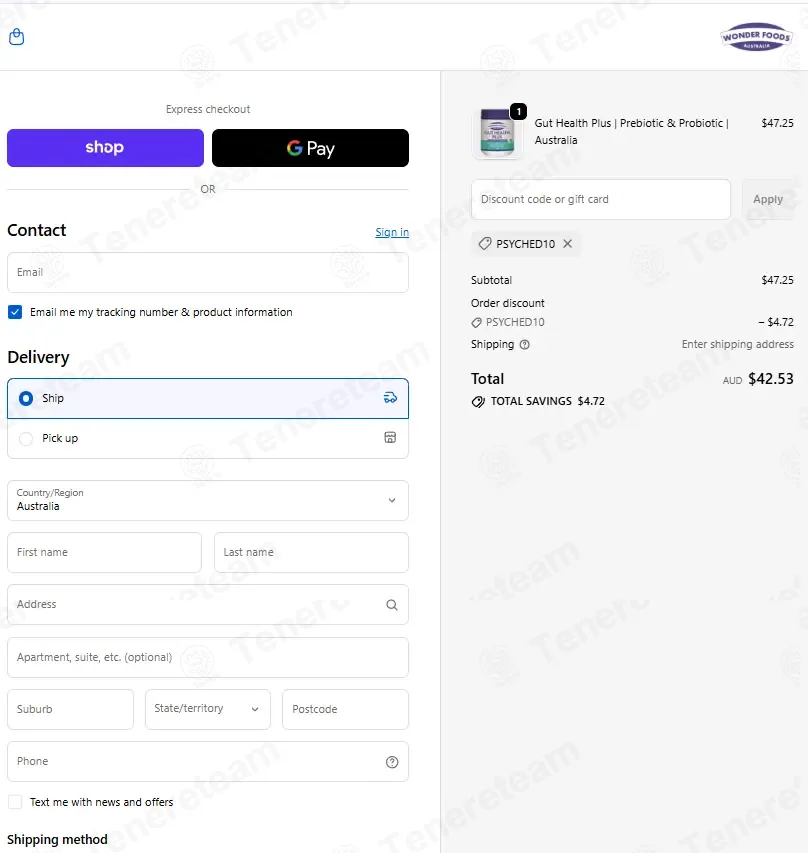Uncheck Email me tracking number checkbox
Screen dimensions: 808x853
coord(15,312)
